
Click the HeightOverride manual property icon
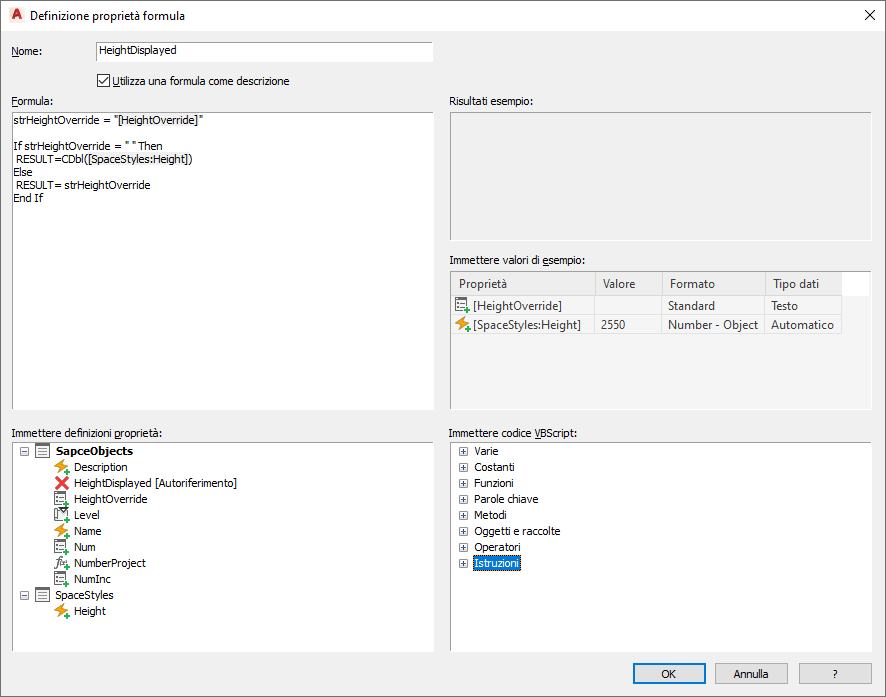62,499
